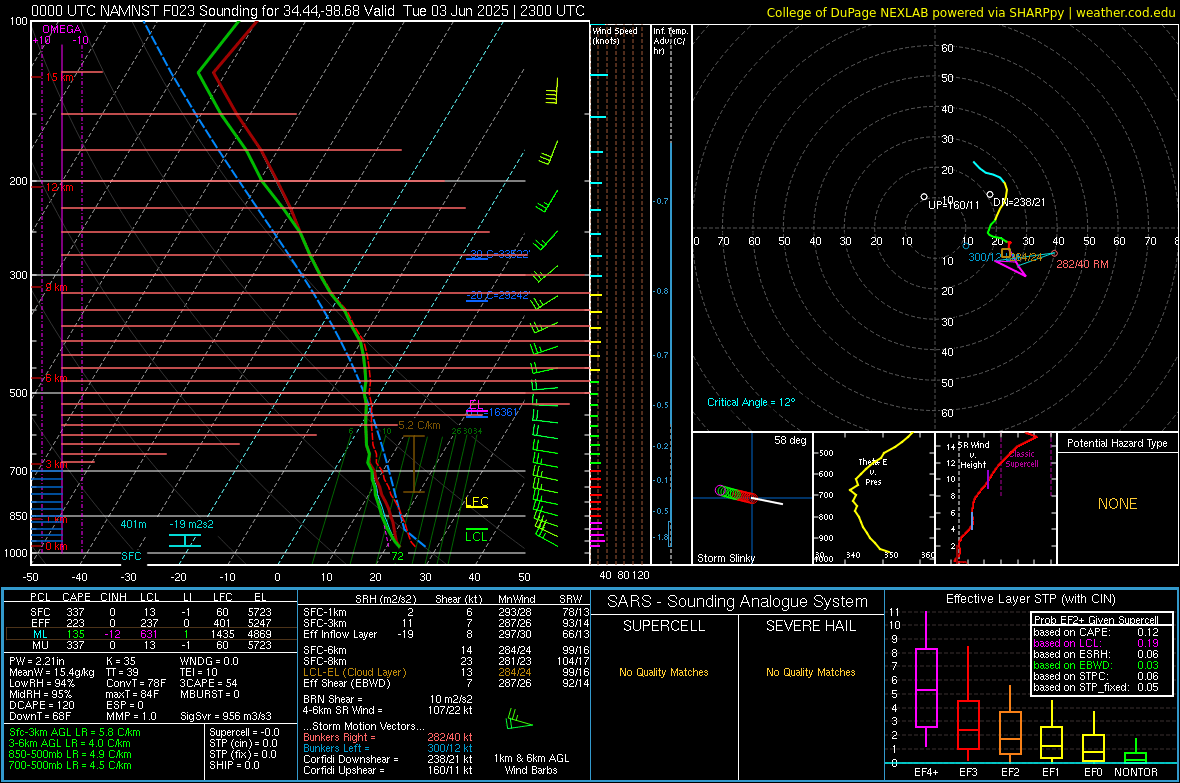
Task: Click the magenta "Classic Supercell" label
Action: (x=1022, y=459)
